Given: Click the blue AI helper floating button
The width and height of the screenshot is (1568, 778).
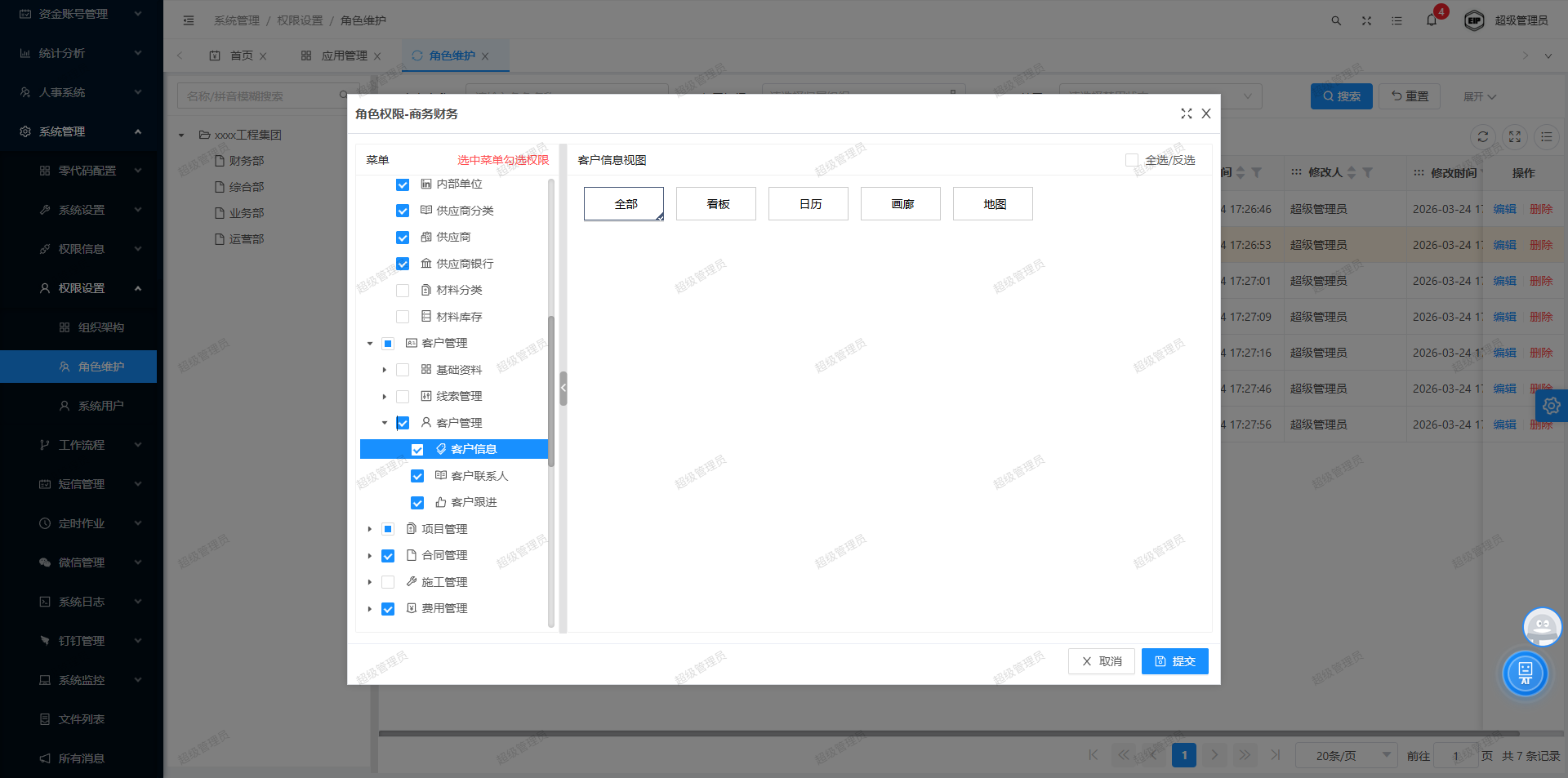Looking at the screenshot, I should coord(1525,674).
